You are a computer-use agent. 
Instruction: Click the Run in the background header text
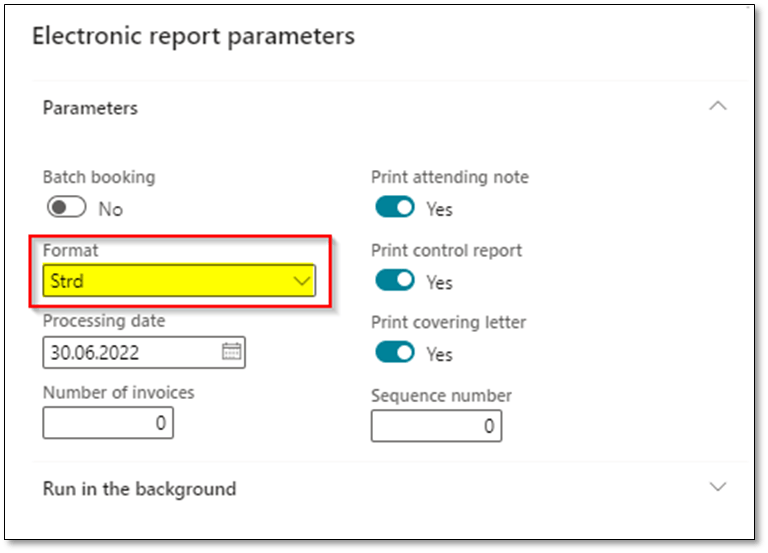pyautogui.click(x=139, y=489)
